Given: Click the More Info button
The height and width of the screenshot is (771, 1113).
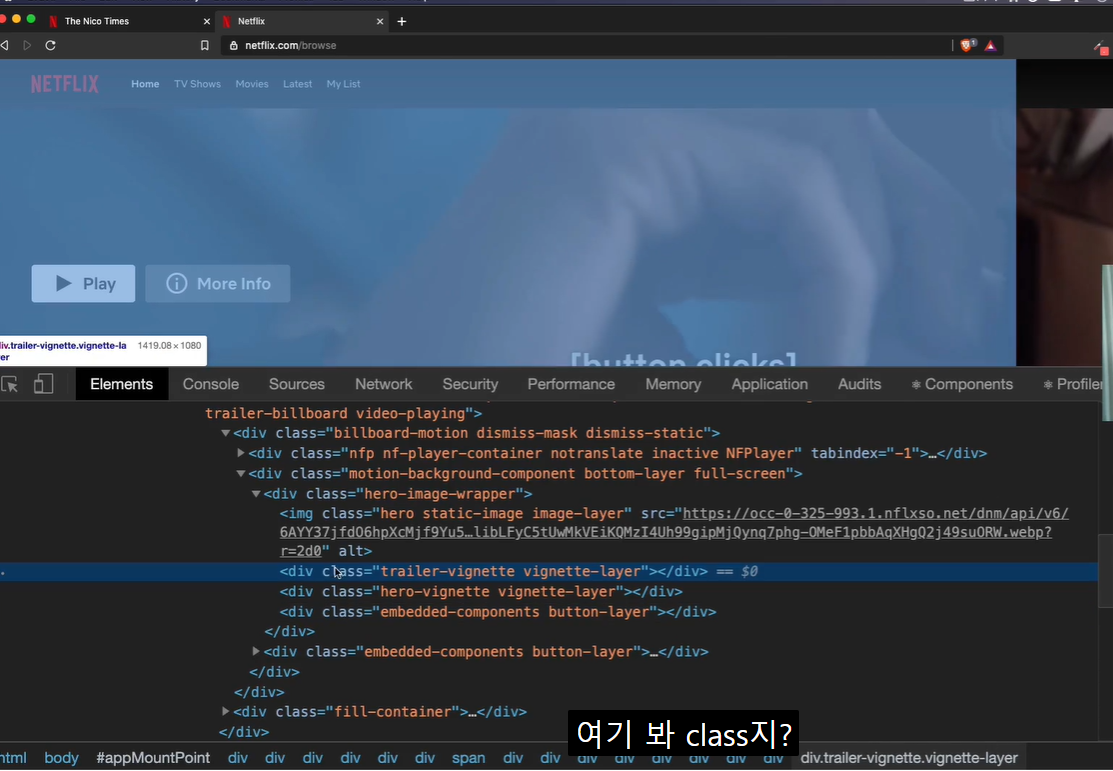Looking at the screenshot, I should (218, 283).
